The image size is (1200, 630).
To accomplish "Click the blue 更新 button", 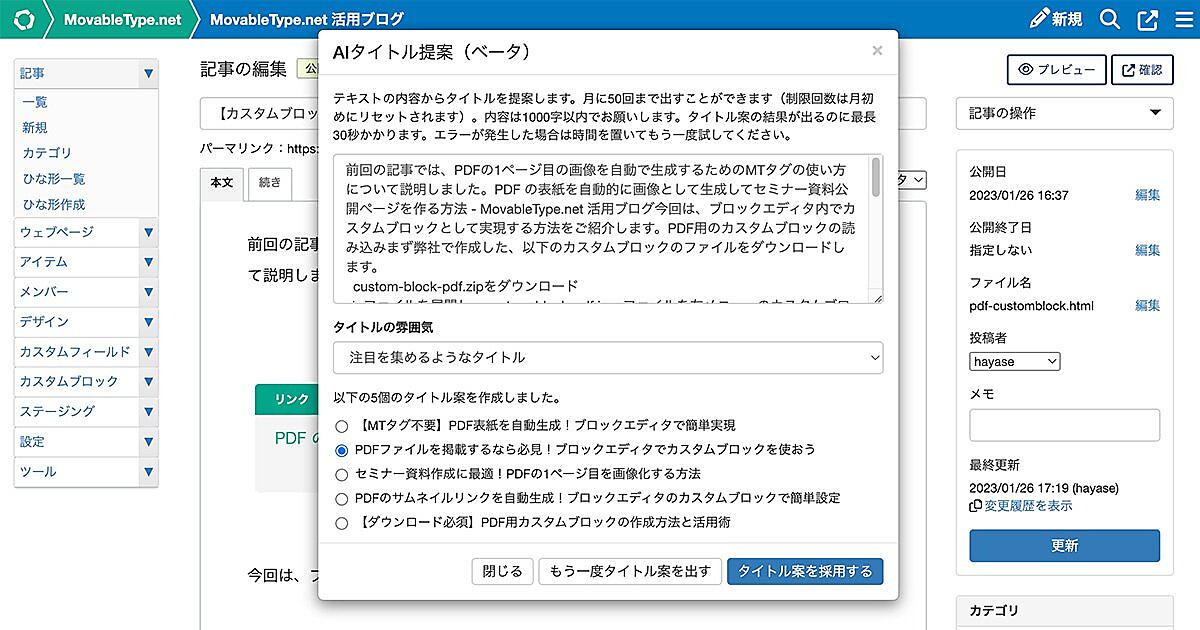I will 1064,546.
